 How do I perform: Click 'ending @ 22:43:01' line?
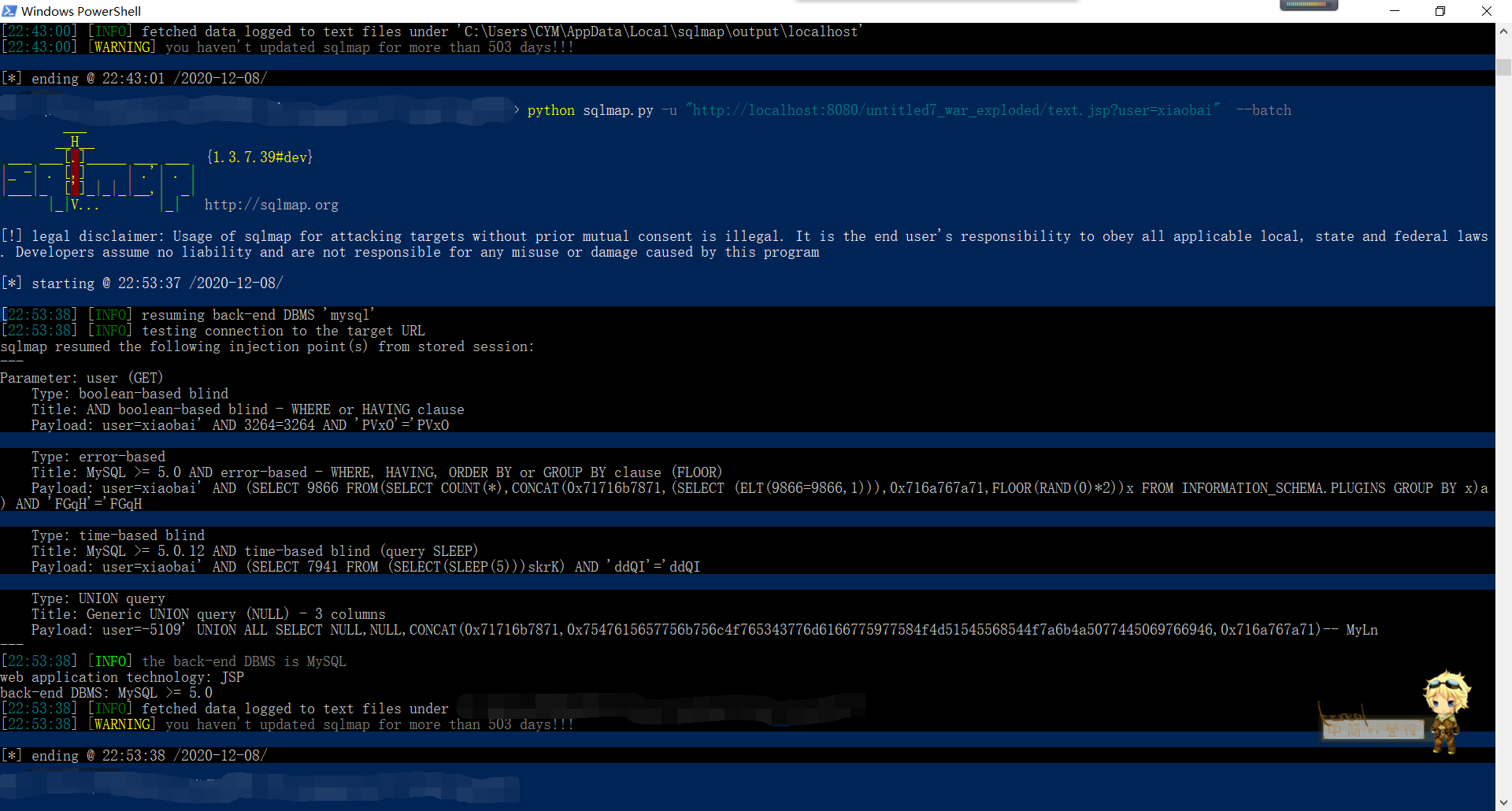134,79
